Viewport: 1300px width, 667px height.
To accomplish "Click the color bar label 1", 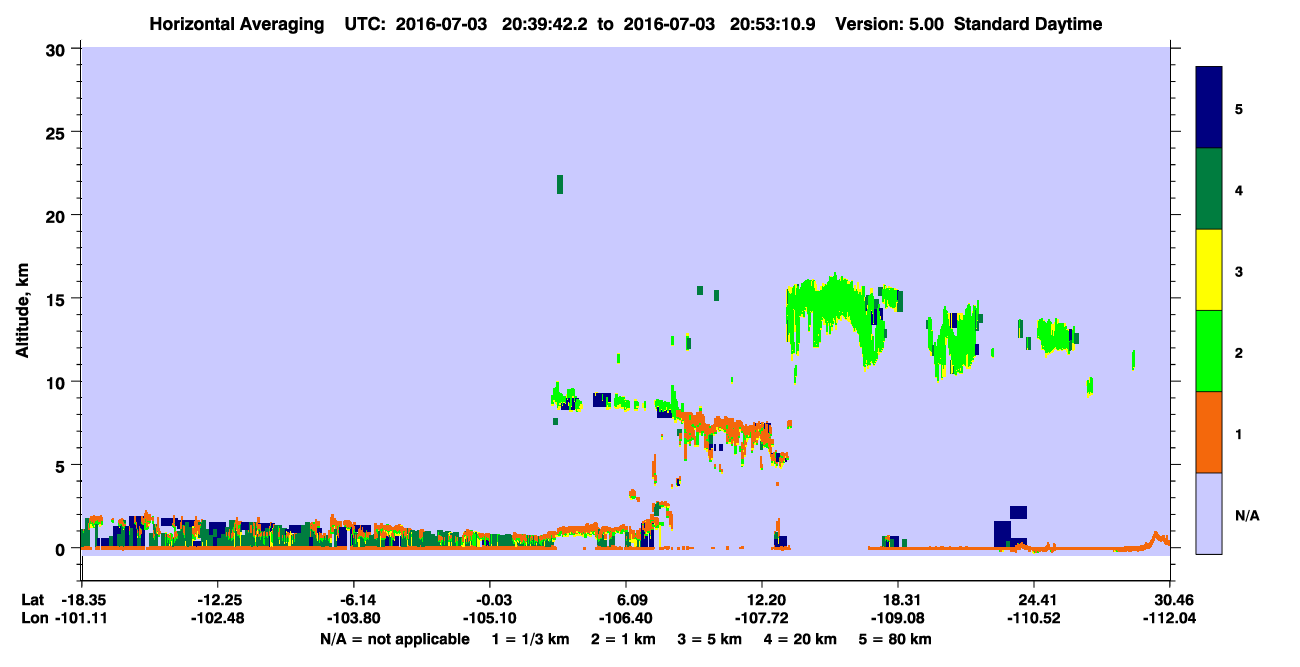I will [1239, 433].
